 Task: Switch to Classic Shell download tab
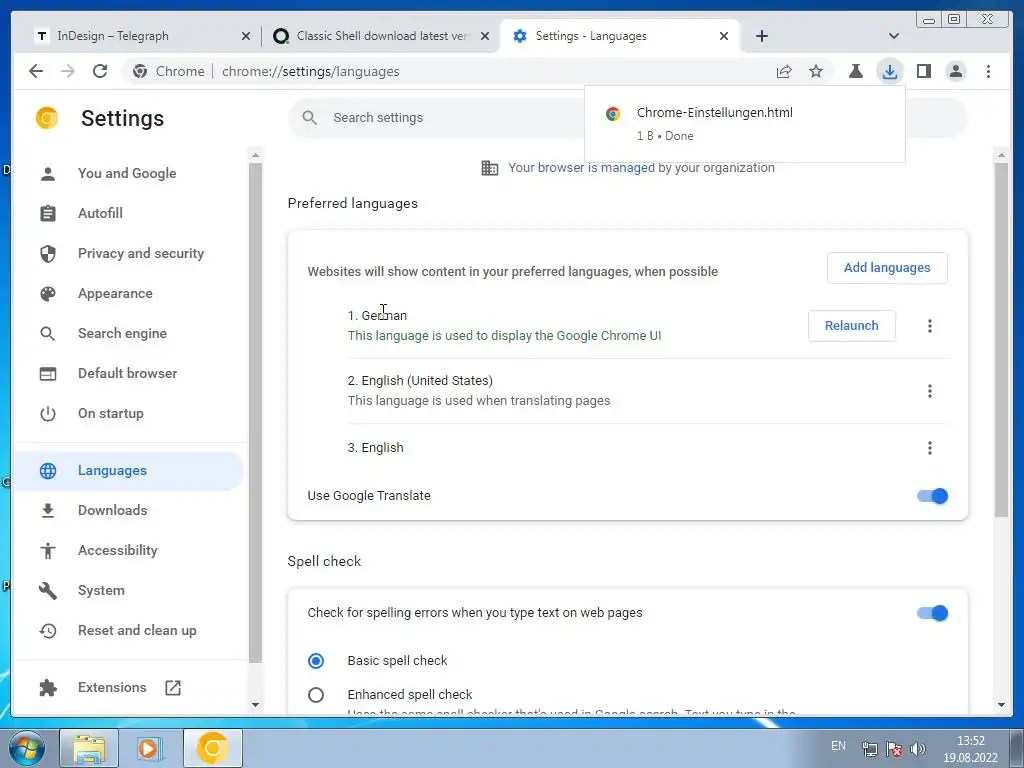(x=381, y=36)
